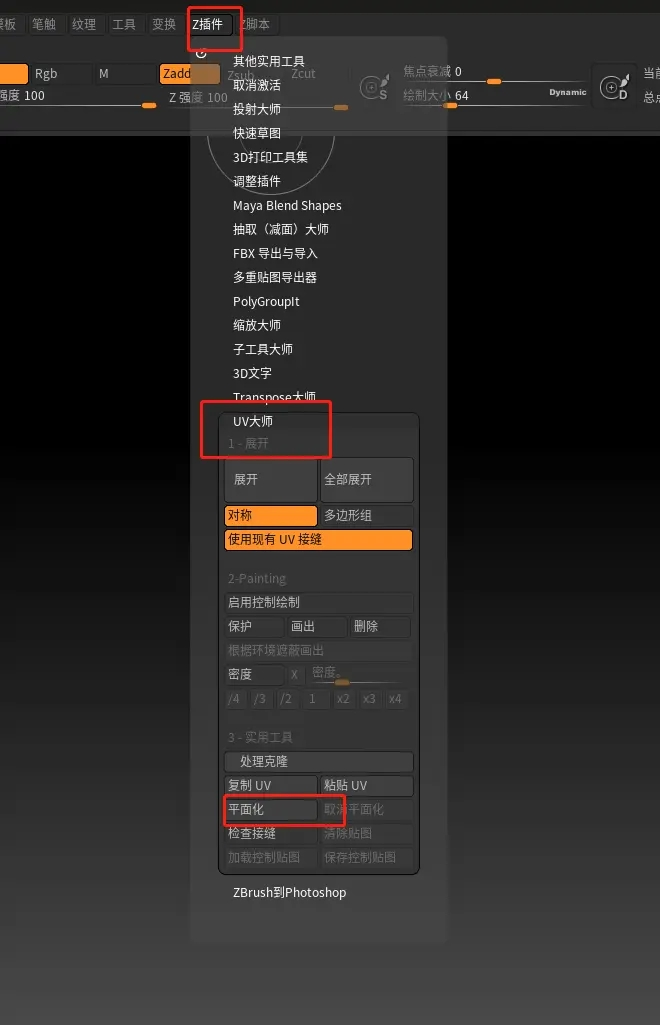Screen dimensions: 660x1025
Task: Expand 其他实用工具 plugin section
Action: coord(269,61)
